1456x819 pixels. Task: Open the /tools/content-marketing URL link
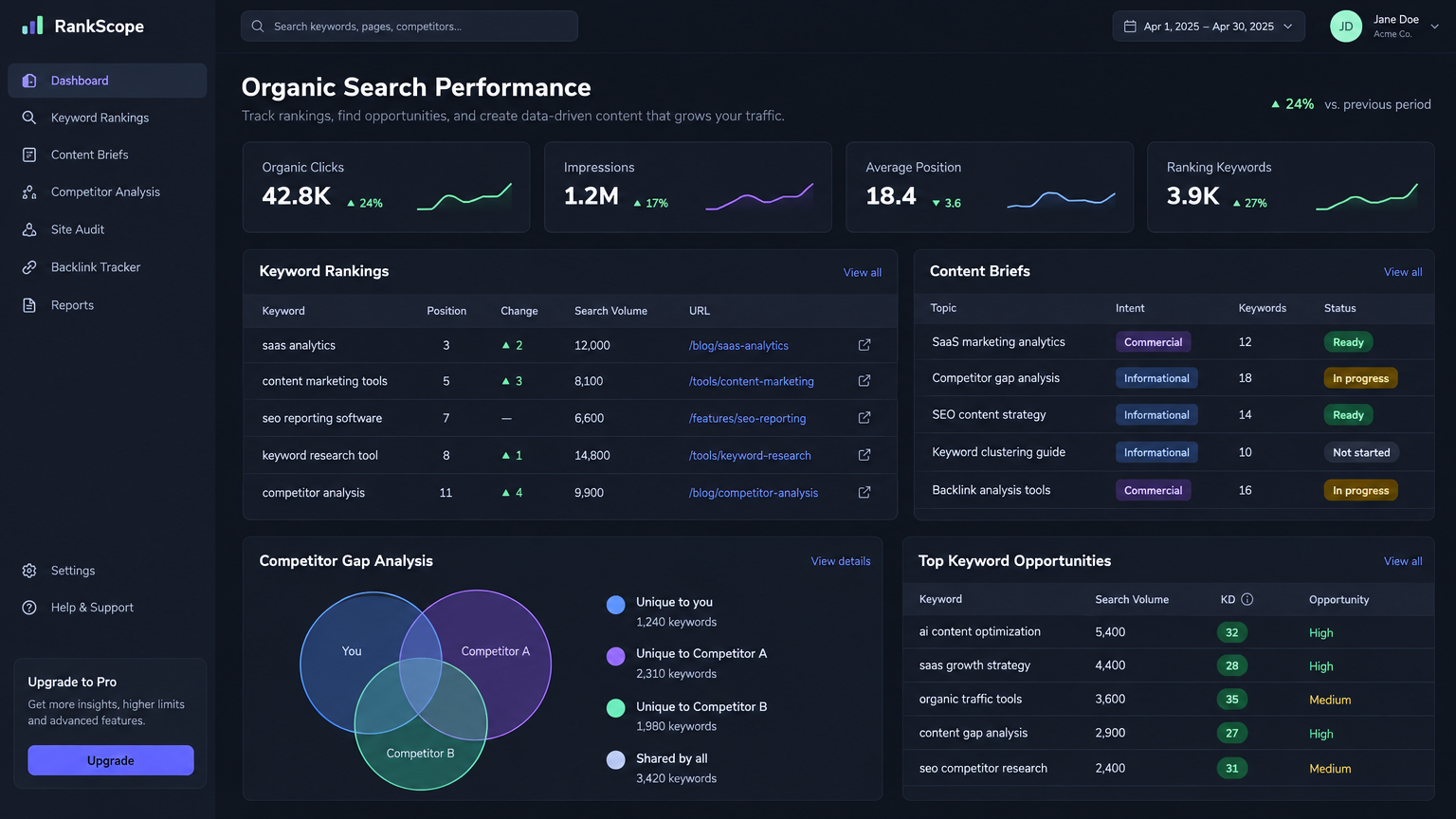click(752, 381)
